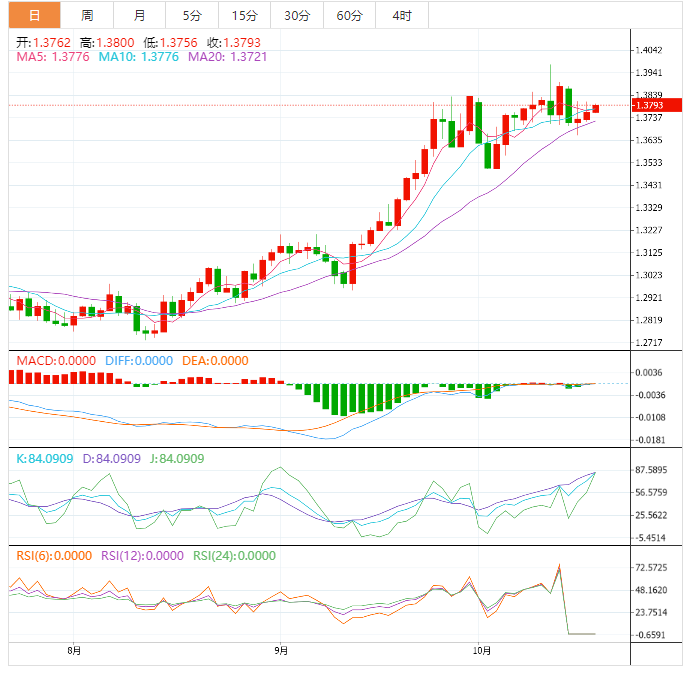The image size is (694, 673).
Task: Open the 5分 timeframe tab
Action: pos(192,15)
